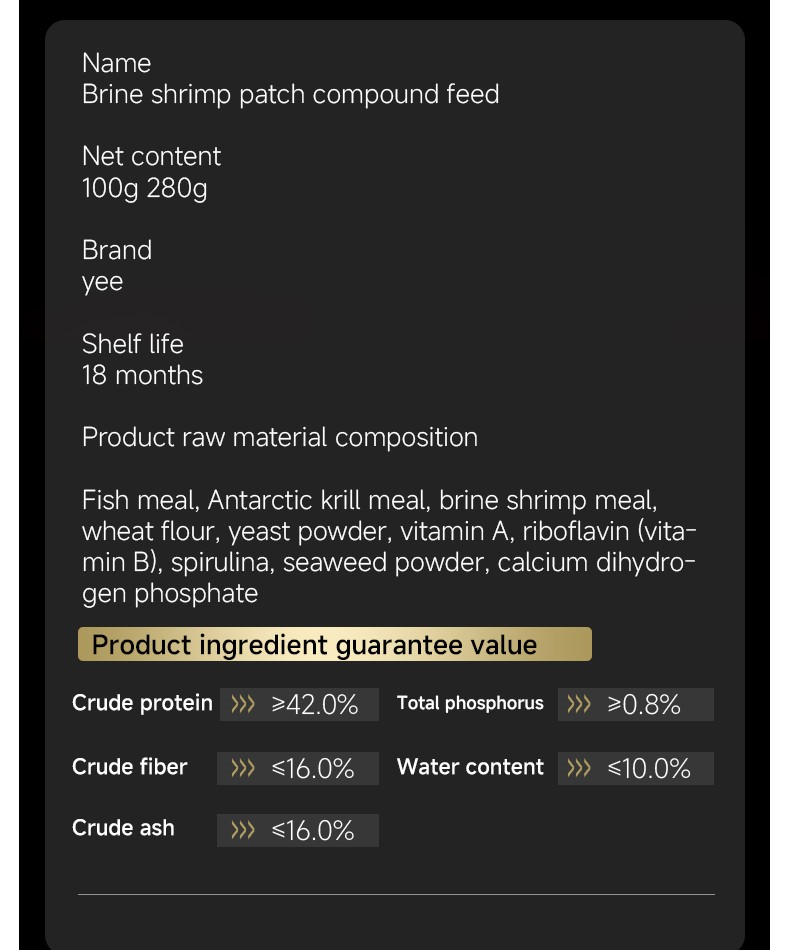The width and height of the screenshot is (790, 950).
Task: Click the Brine shrimp patch compound feed text
Action: click(x=291, y=95)
